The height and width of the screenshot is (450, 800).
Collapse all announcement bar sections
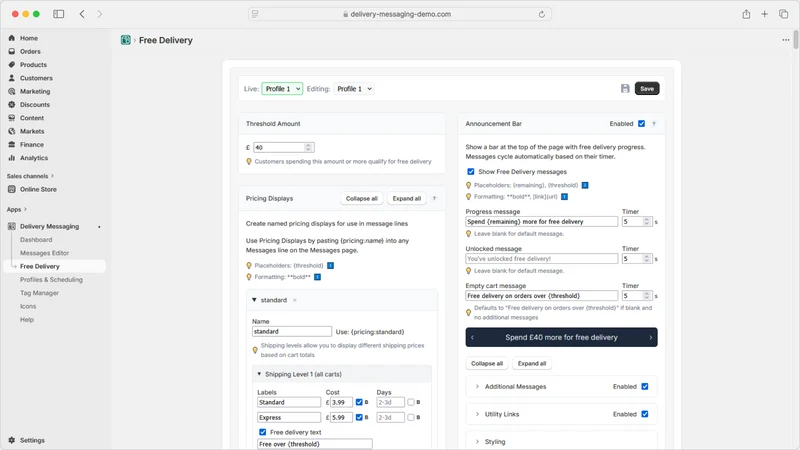coord(487,363)
